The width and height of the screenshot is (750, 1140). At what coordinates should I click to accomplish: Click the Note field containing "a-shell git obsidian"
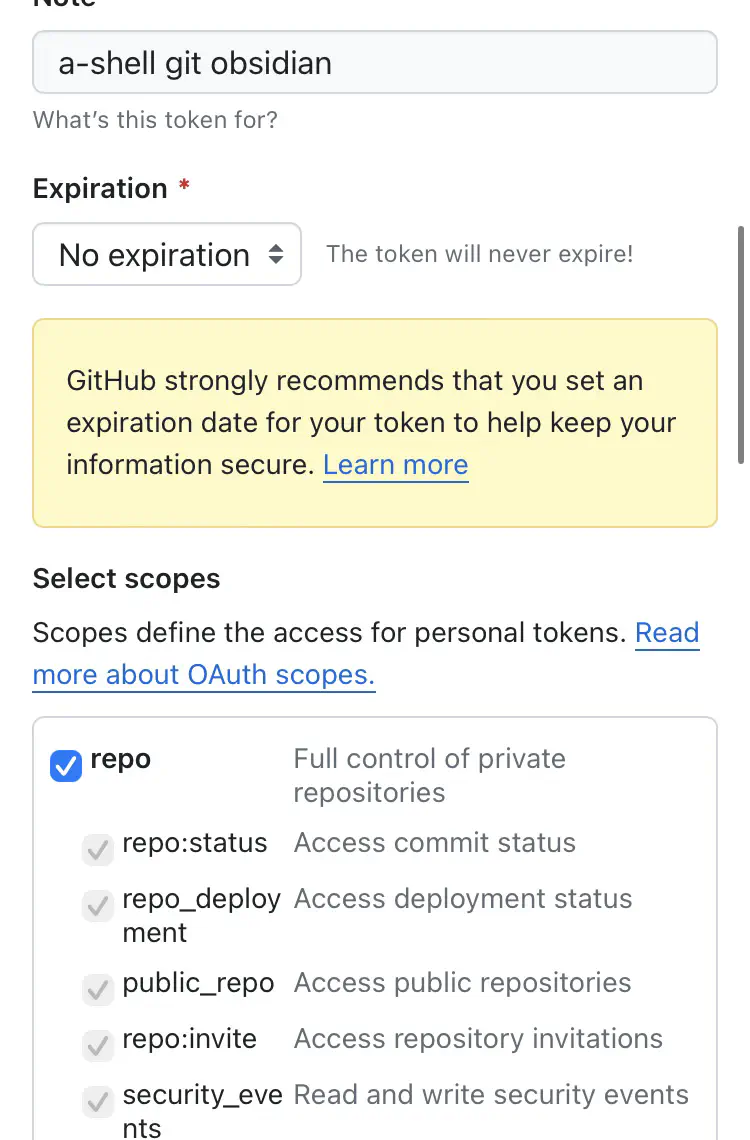(x=374, y=63)
